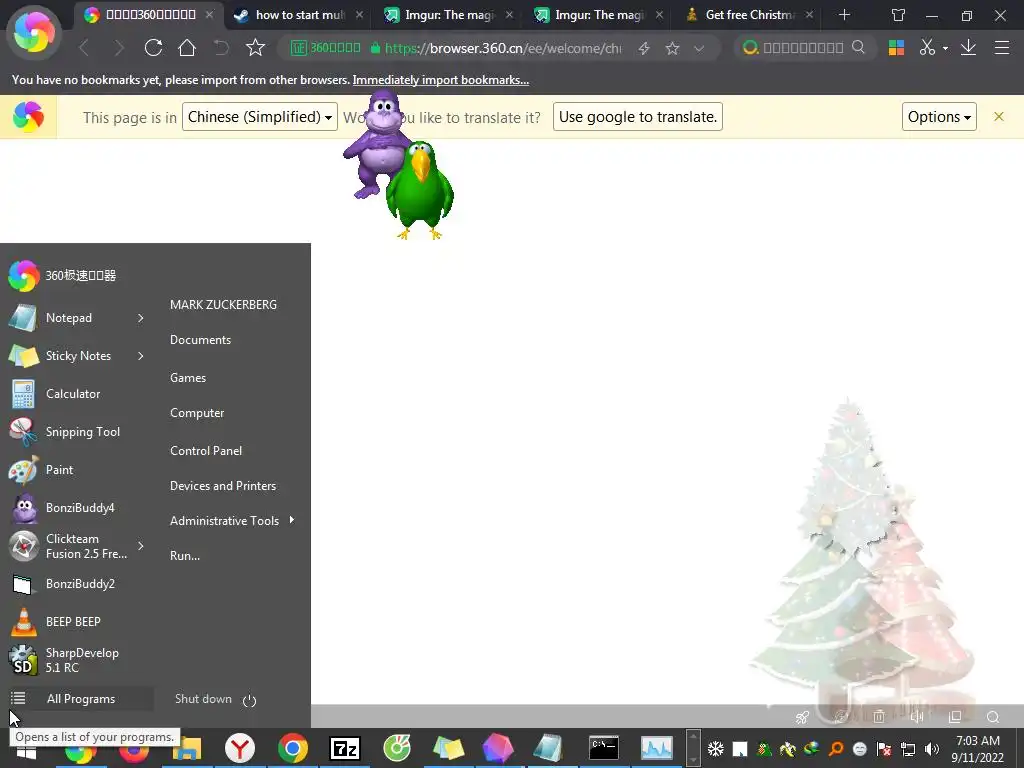The image size is (1024, 768).
Task: Click the green Peedy parrot character
Action: [419, 189]
